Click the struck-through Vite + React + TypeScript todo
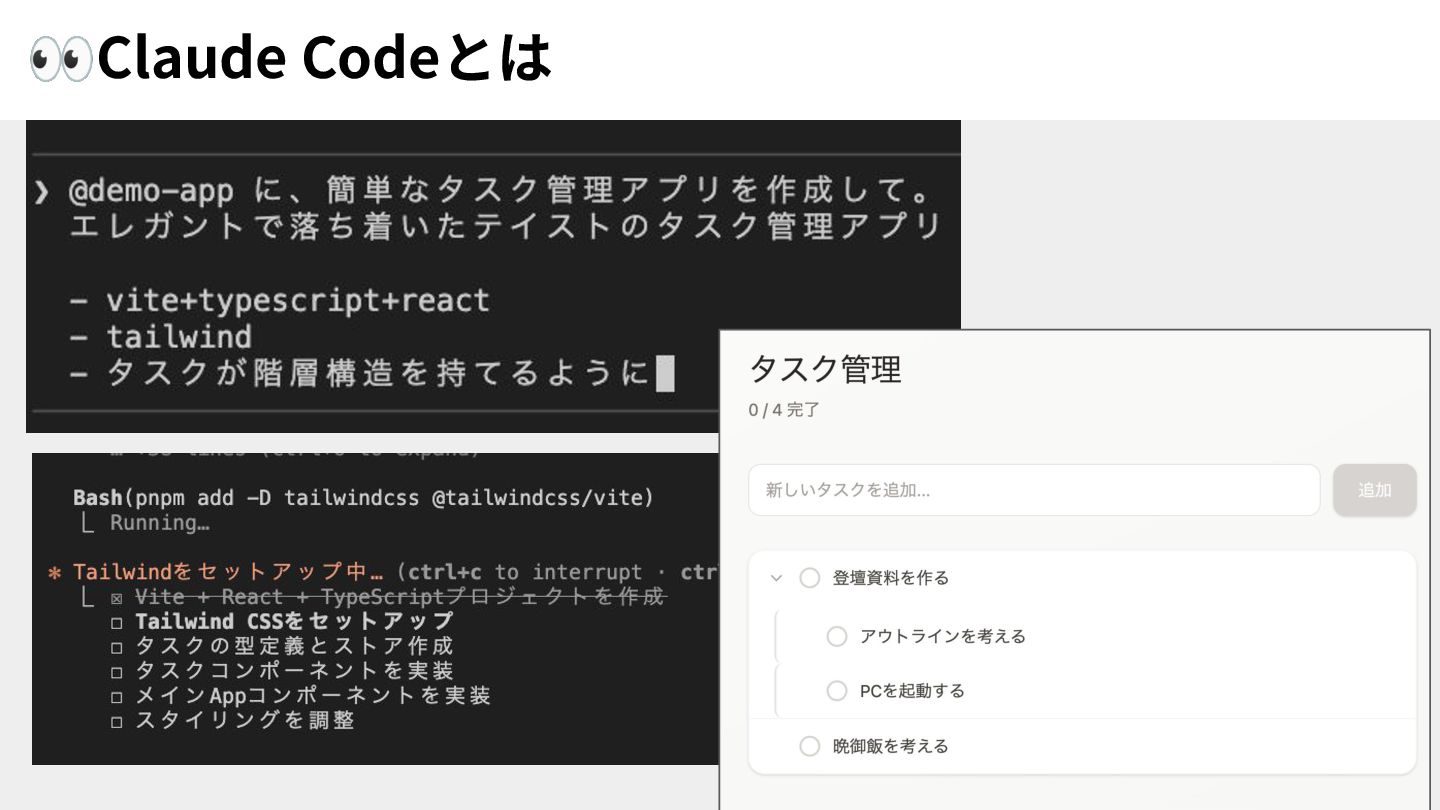1440x810 pixels. (400, 597)
